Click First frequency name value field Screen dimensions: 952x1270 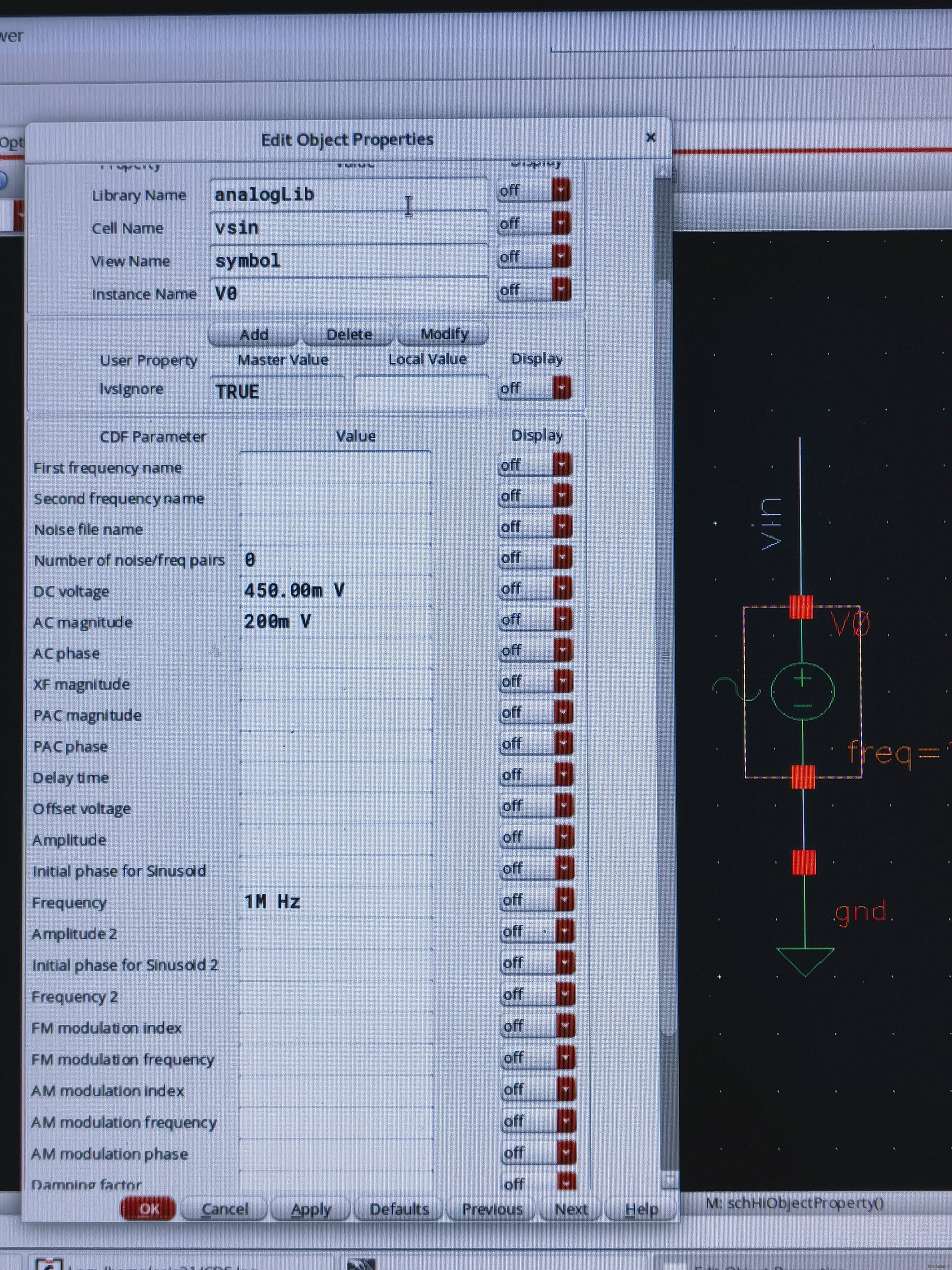[335, 467]
